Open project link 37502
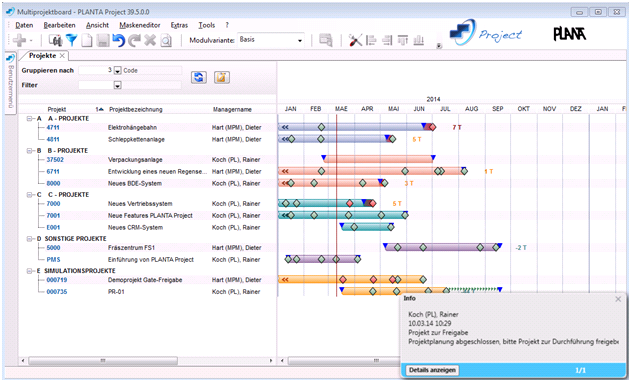 tap(55, 160)
